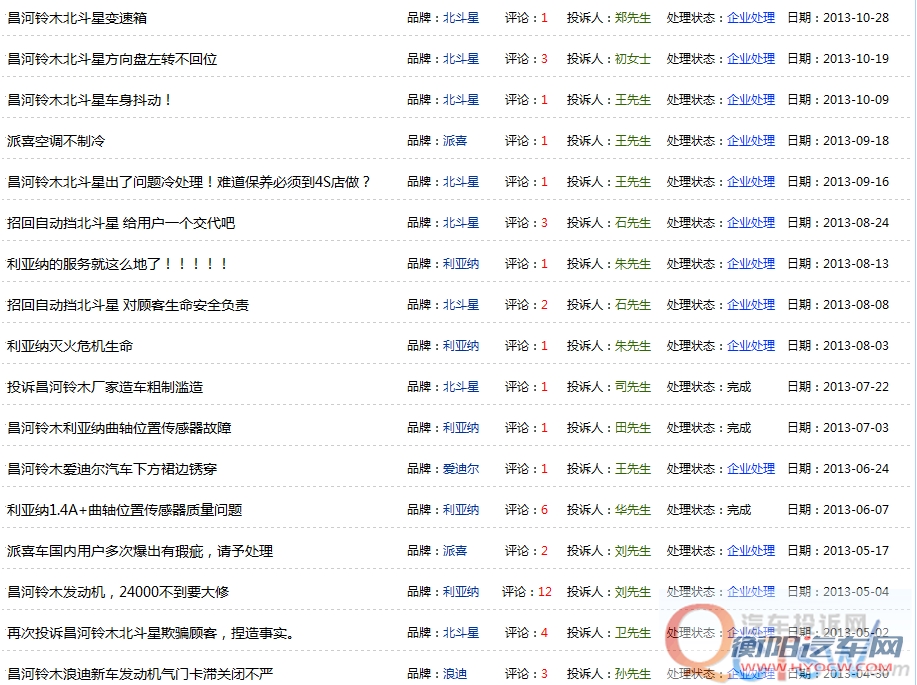Click comment count 12 in 24000不到要大修 row
Image resolution: width=917 pixels, height=685 pixels.
545,591
